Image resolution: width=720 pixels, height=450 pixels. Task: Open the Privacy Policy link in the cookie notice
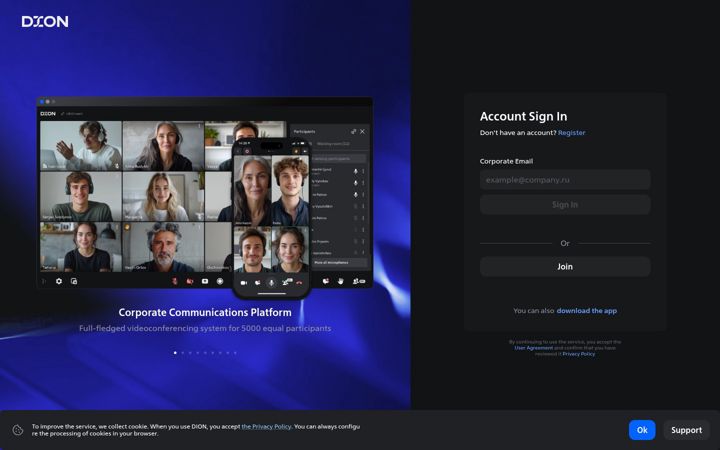(x=266, y=427)
